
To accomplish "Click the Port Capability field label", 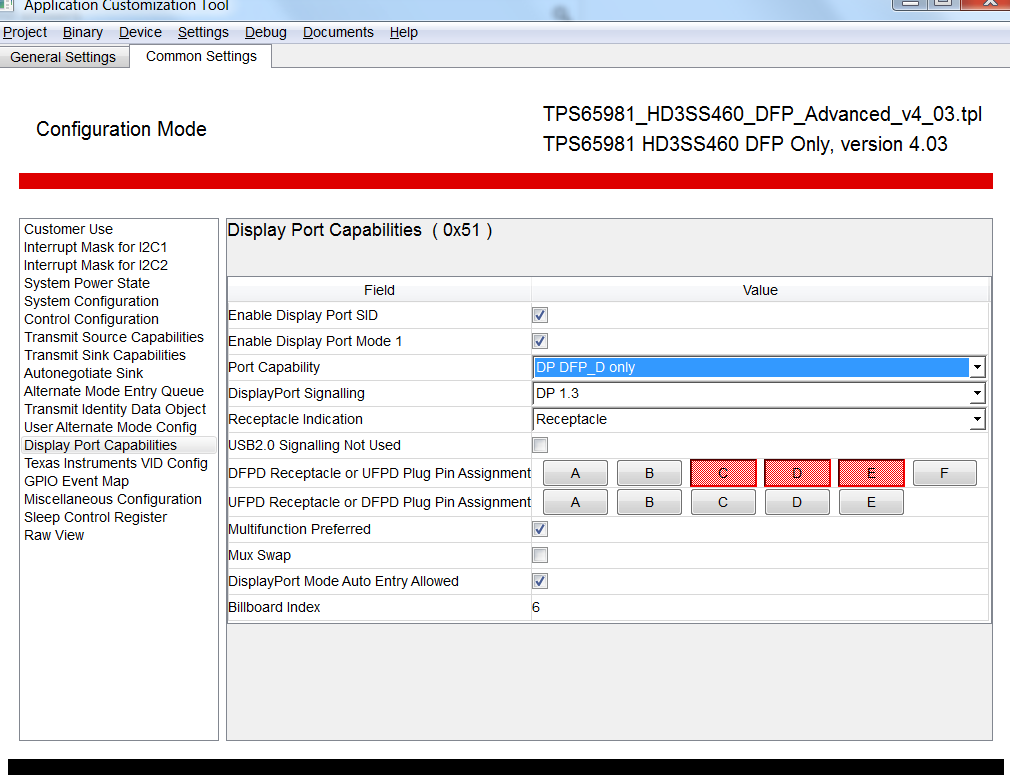I will click(x=274, y=367).
